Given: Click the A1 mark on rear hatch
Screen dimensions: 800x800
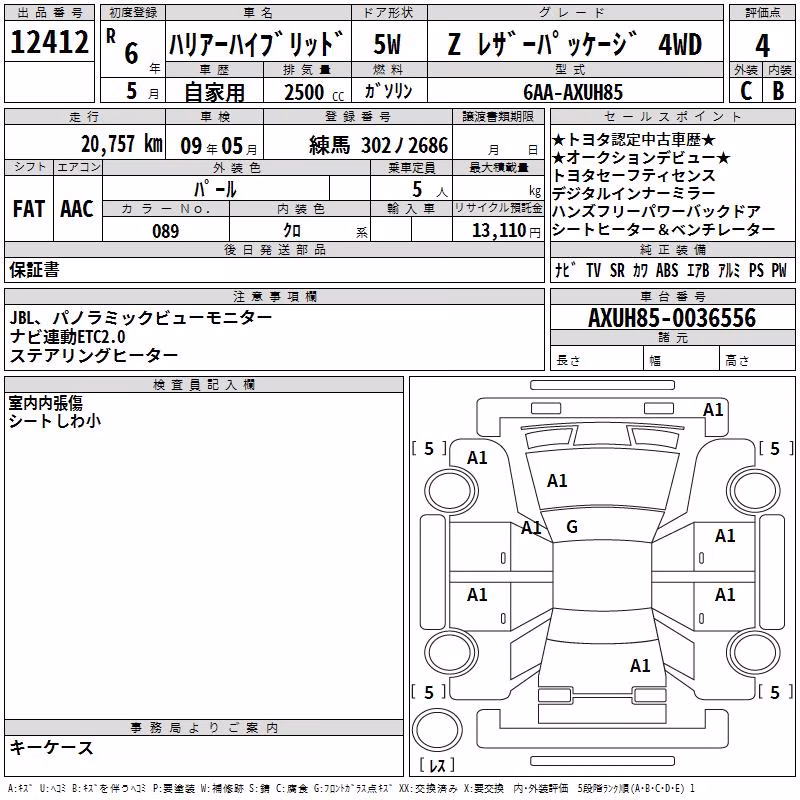Looking at the screenshot, I should tap(640, 666).
